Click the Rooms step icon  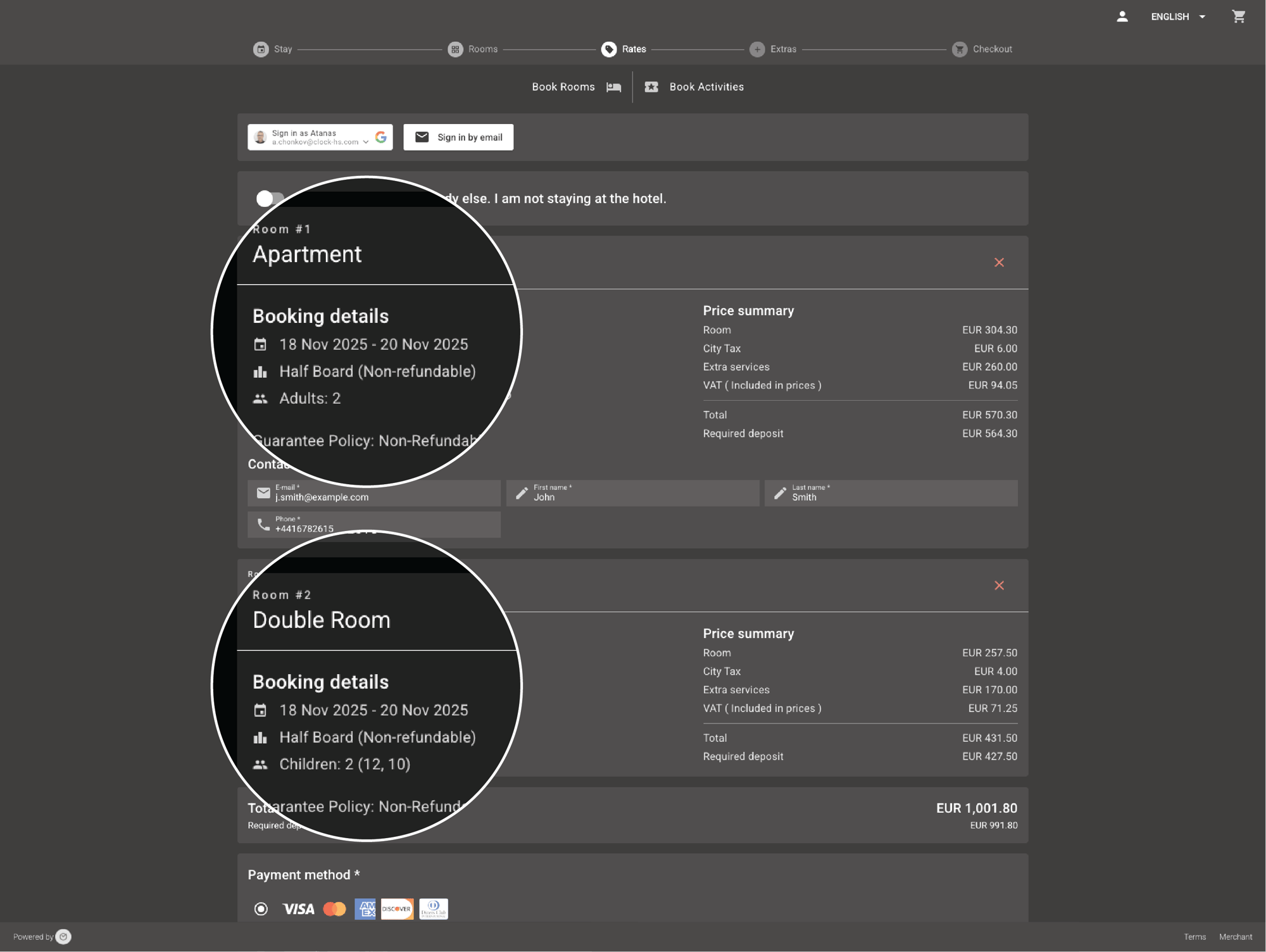(455, 49)
